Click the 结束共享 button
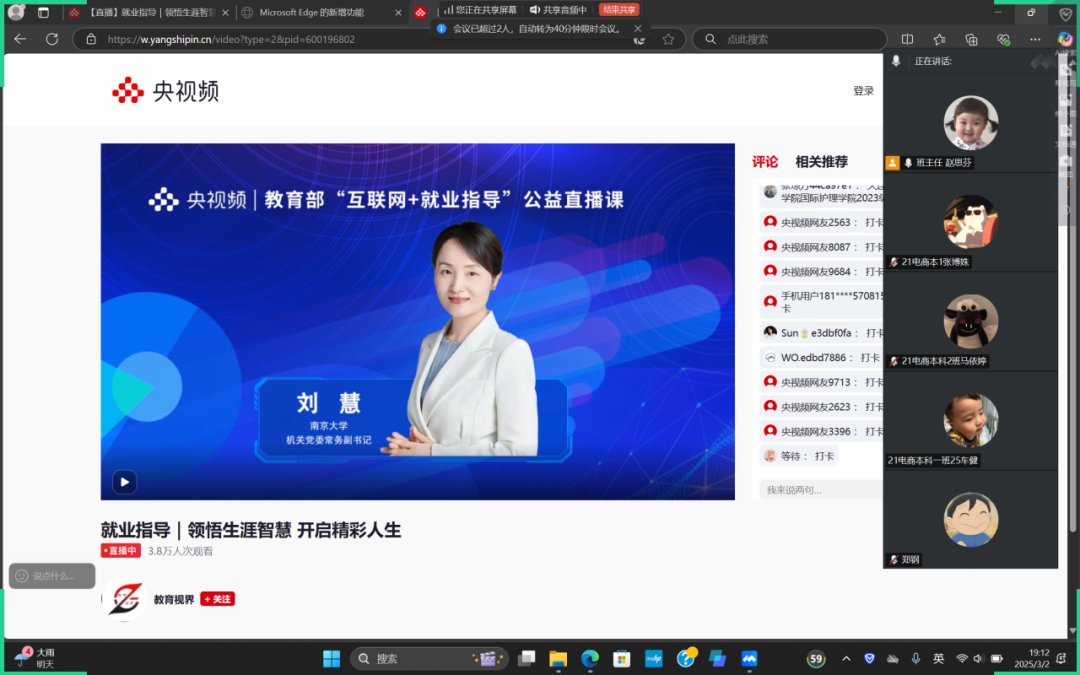Screen dimensions: 1080x675 (619, 10)
